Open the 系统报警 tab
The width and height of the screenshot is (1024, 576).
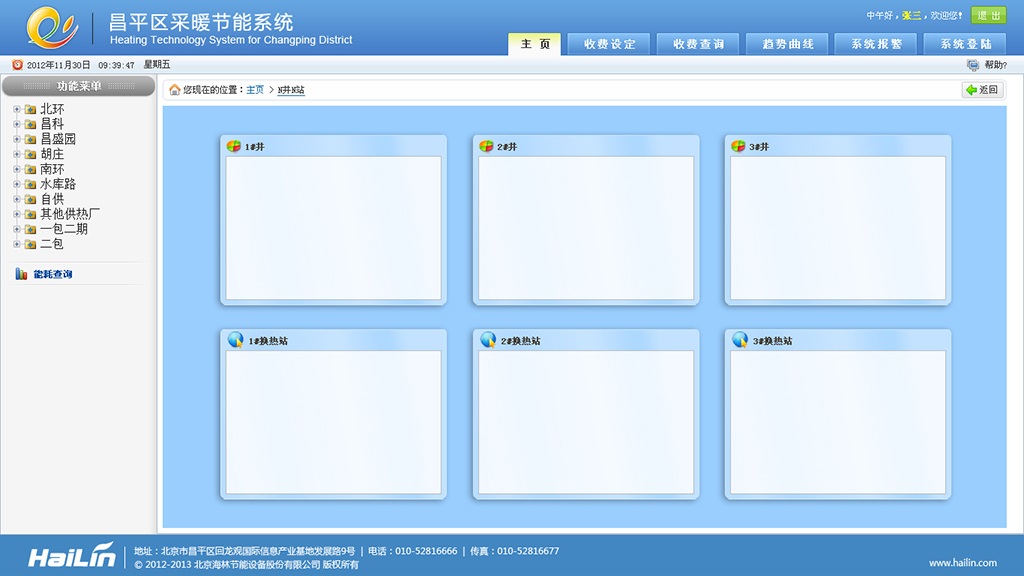[x=876, y=44]
